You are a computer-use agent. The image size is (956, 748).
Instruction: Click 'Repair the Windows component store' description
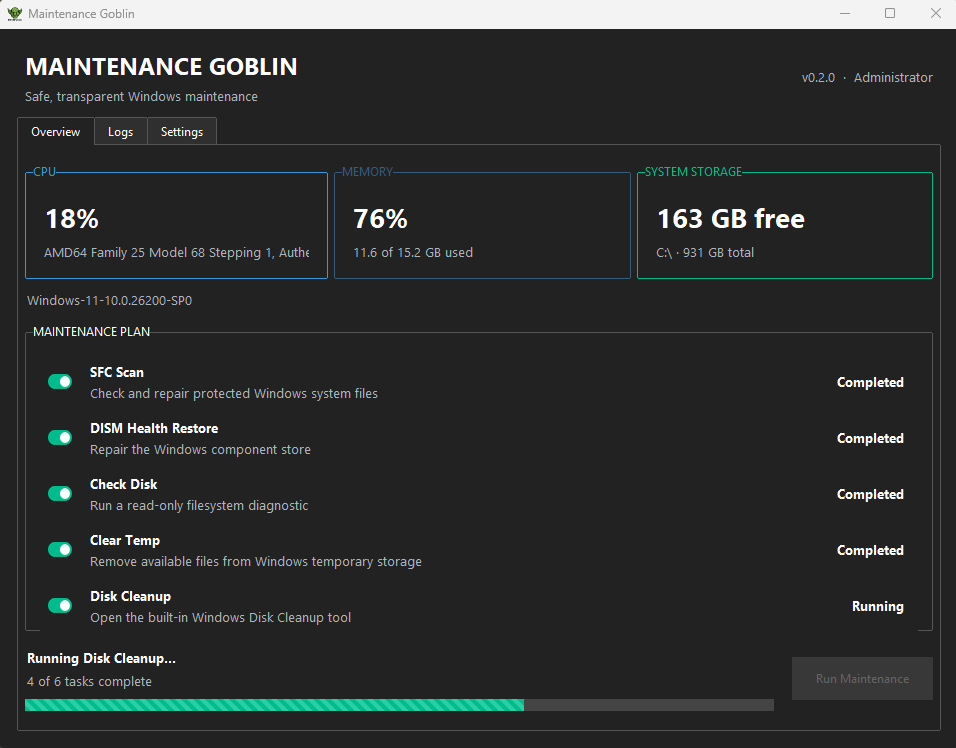[x=201, y=450]
